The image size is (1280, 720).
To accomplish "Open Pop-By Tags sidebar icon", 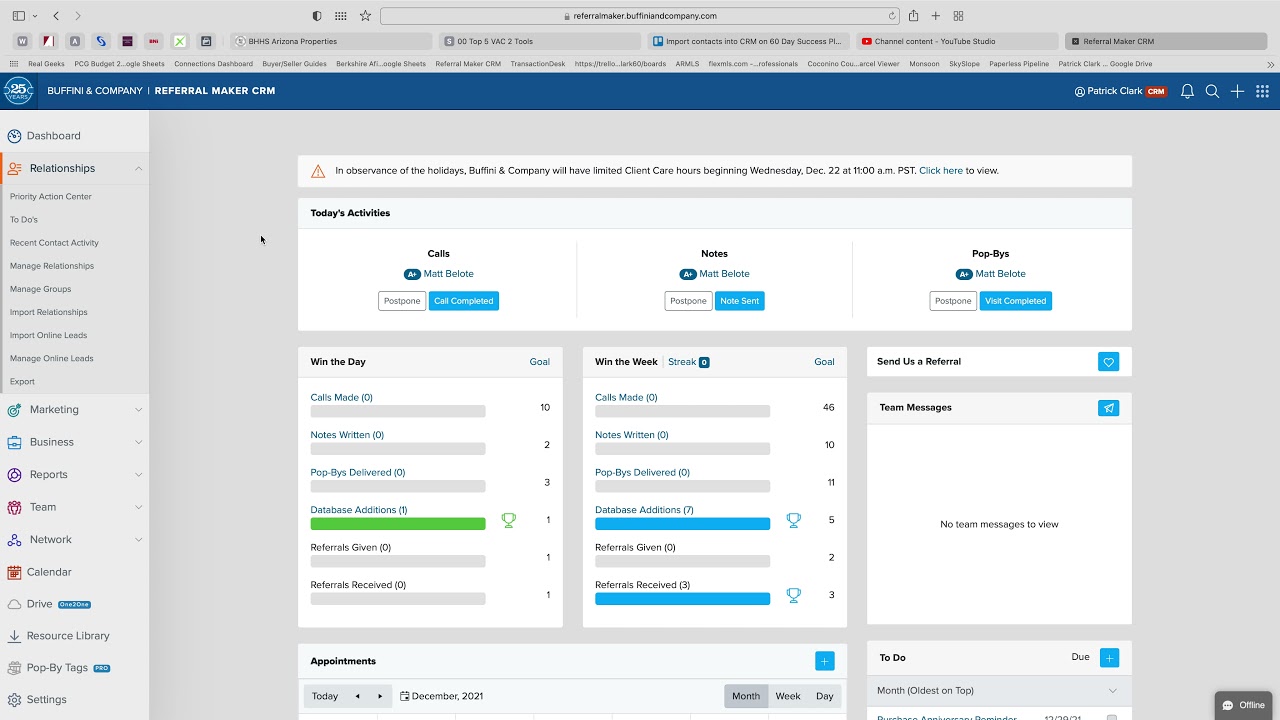I will coord(14,668).
